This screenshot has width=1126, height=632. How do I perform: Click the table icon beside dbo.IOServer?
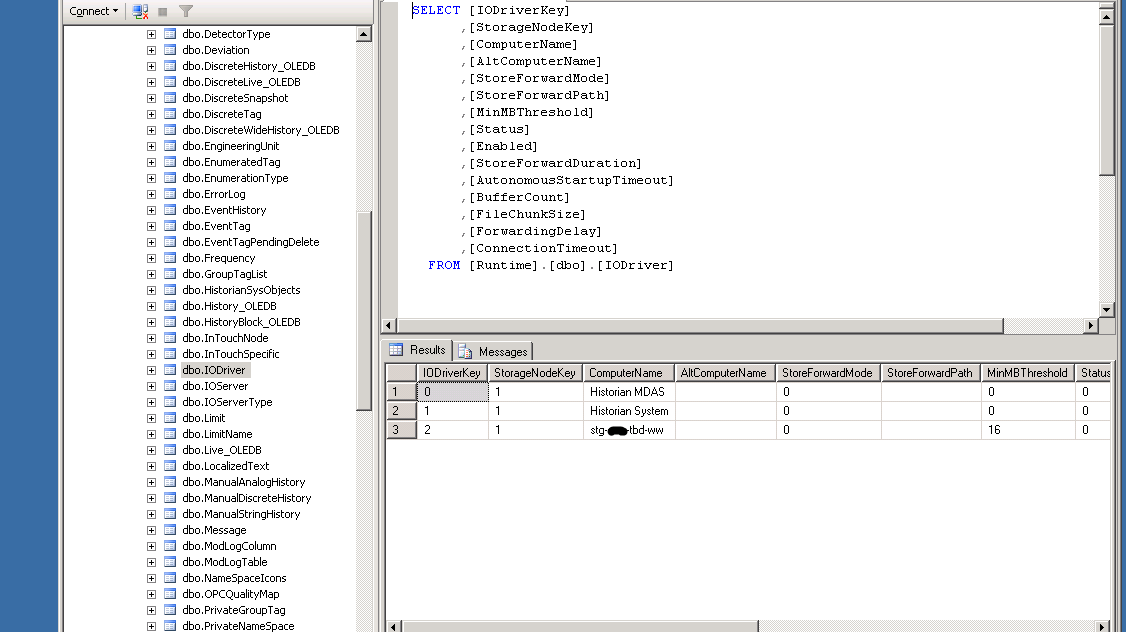[x=170, y=386]
